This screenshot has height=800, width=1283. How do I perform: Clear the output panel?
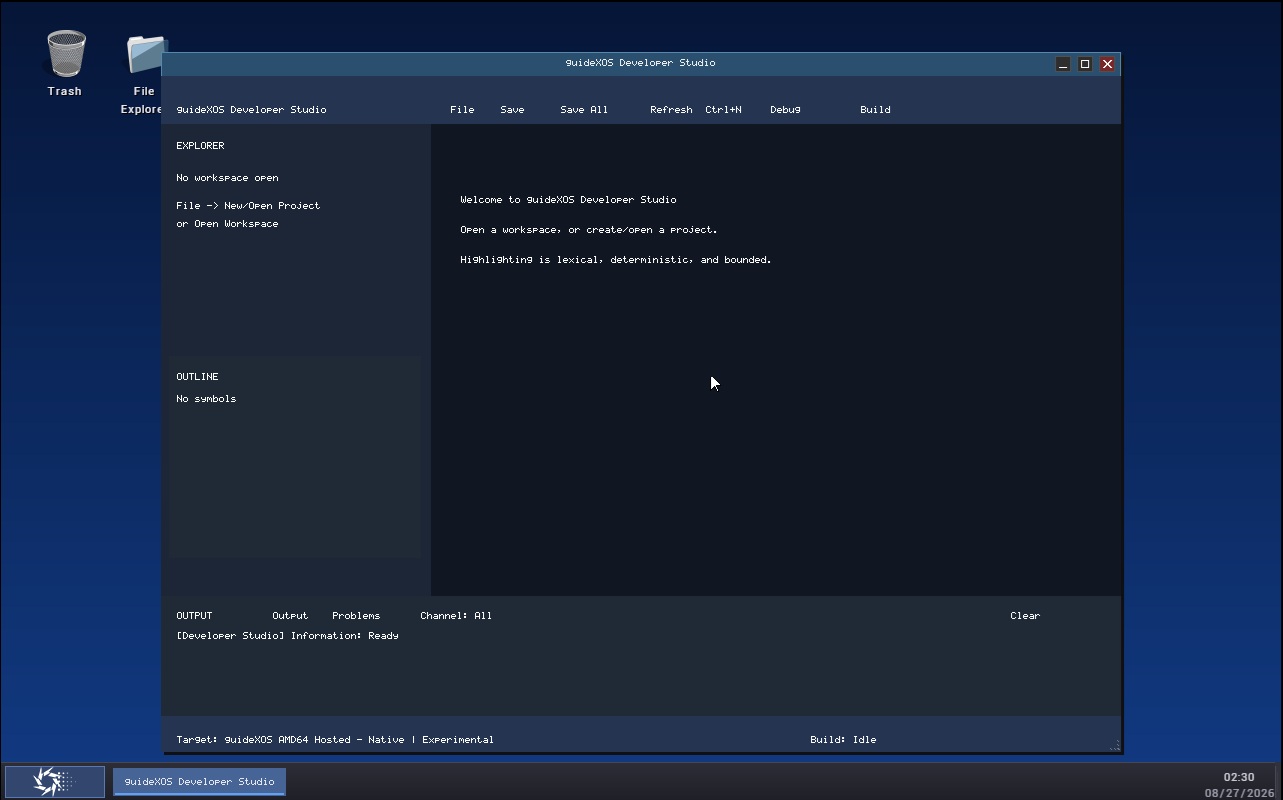1025,616
